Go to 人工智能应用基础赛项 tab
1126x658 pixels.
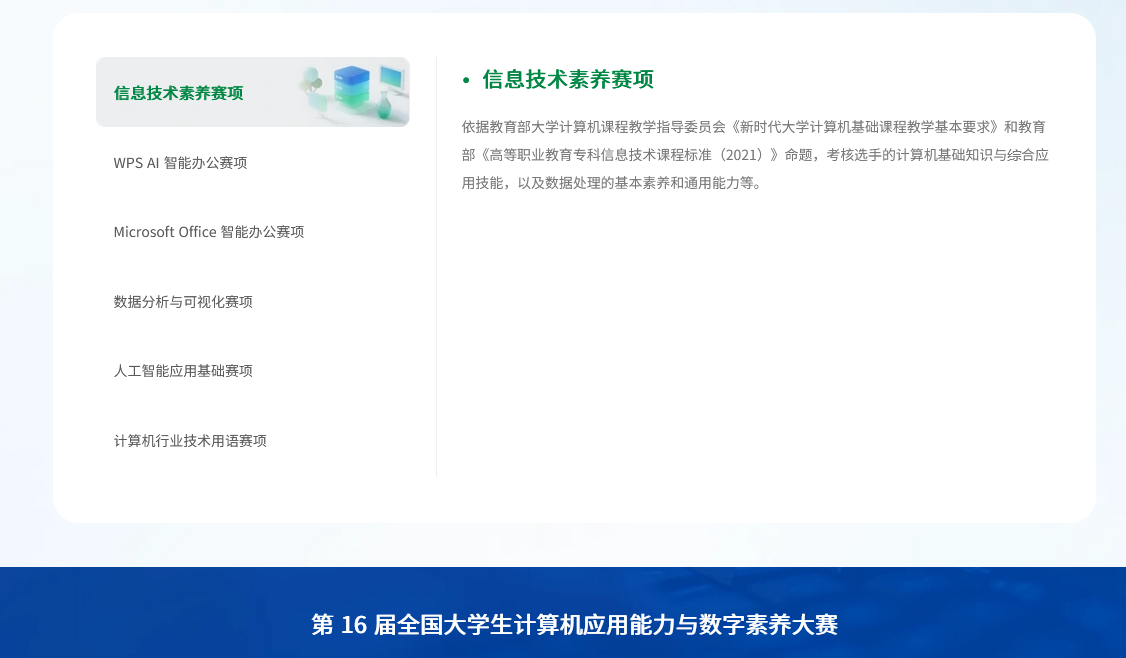[183, 371]
